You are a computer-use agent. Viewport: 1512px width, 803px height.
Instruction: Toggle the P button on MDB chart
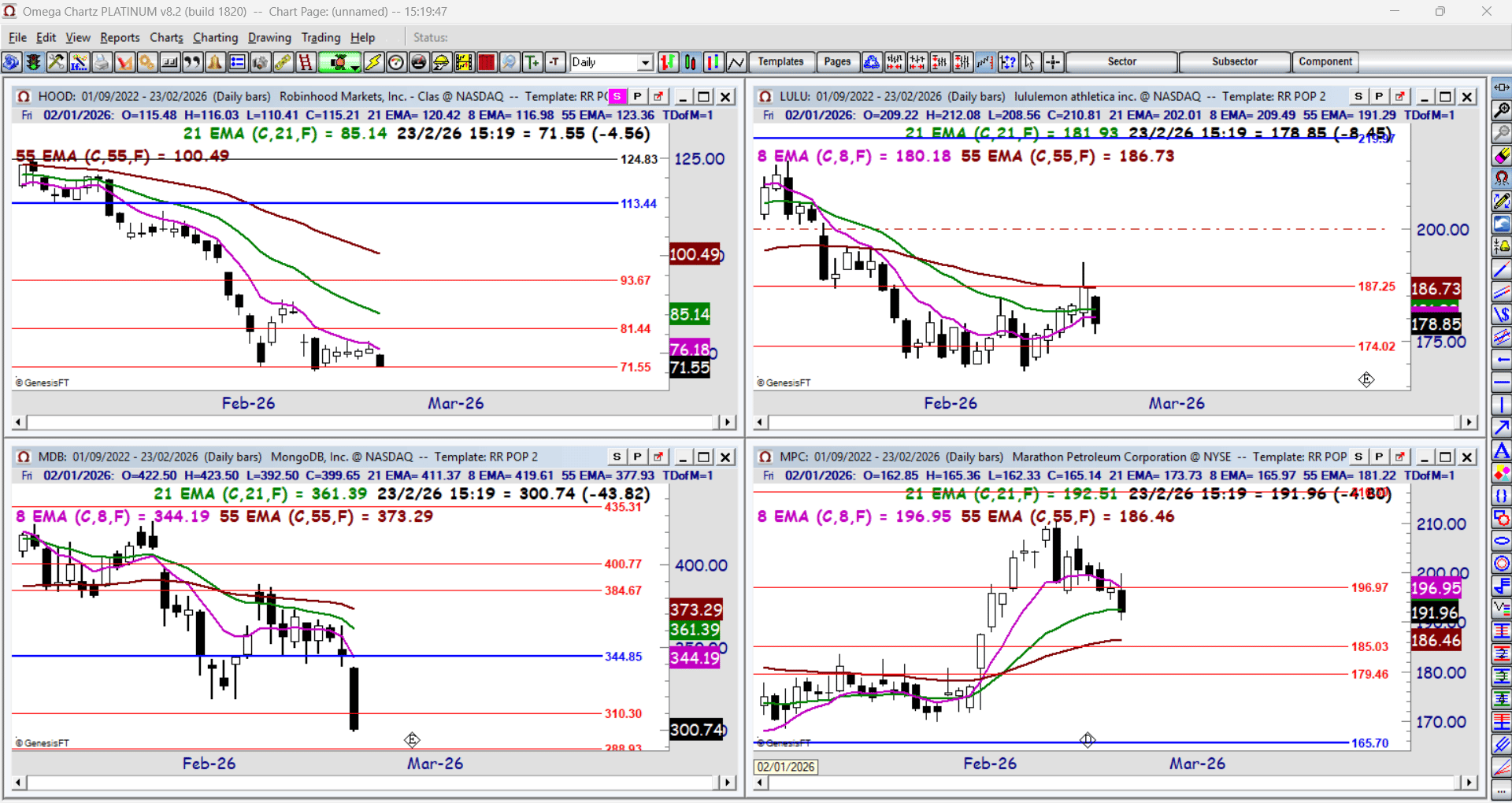point(638,457)
